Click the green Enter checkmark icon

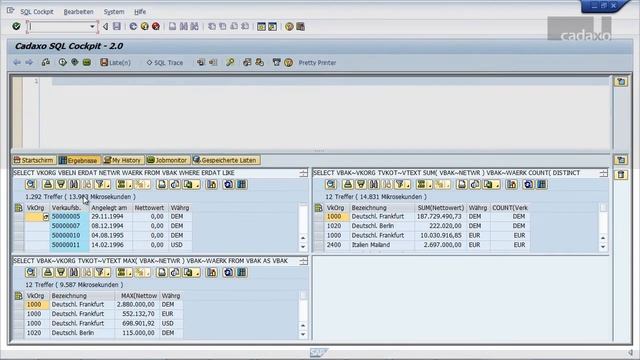(16, 27)
